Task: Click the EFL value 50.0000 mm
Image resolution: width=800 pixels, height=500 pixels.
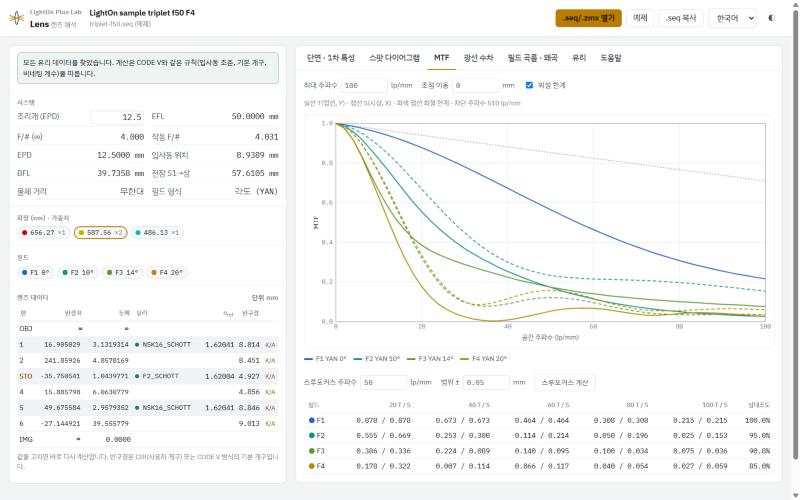Action: 255,116
